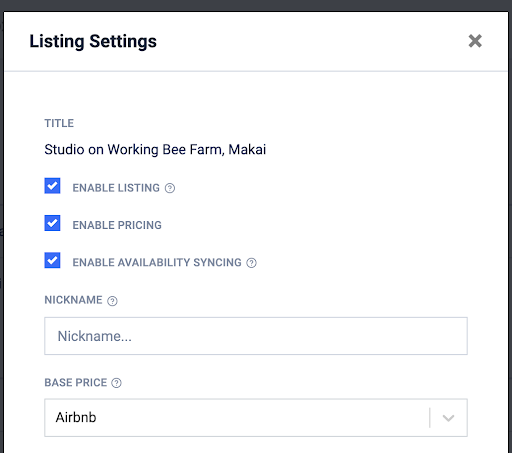Screen dimensions: 512x453
Task: Uncheck the Enable Listing checkbox
Action: (52, 186)
